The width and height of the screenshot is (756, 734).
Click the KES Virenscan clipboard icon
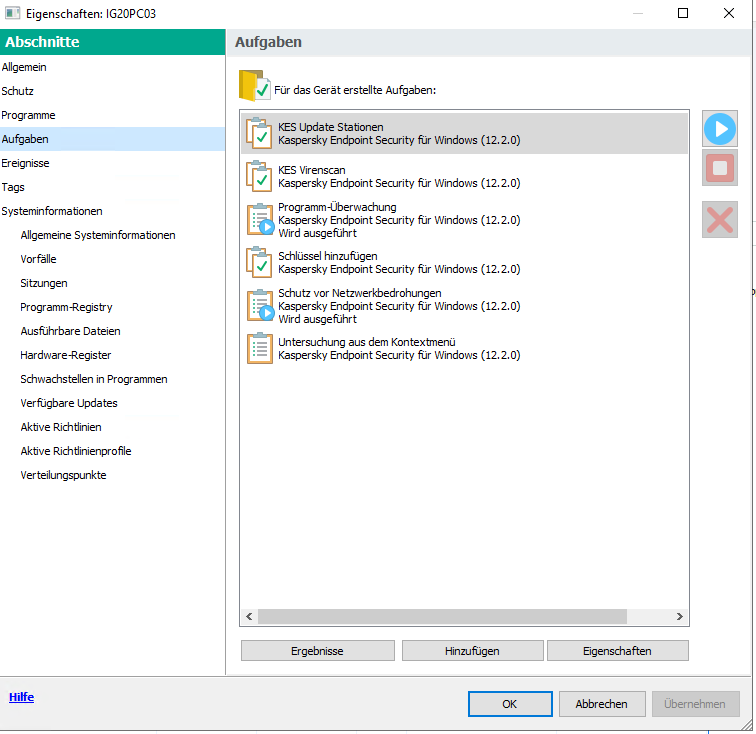259,177
